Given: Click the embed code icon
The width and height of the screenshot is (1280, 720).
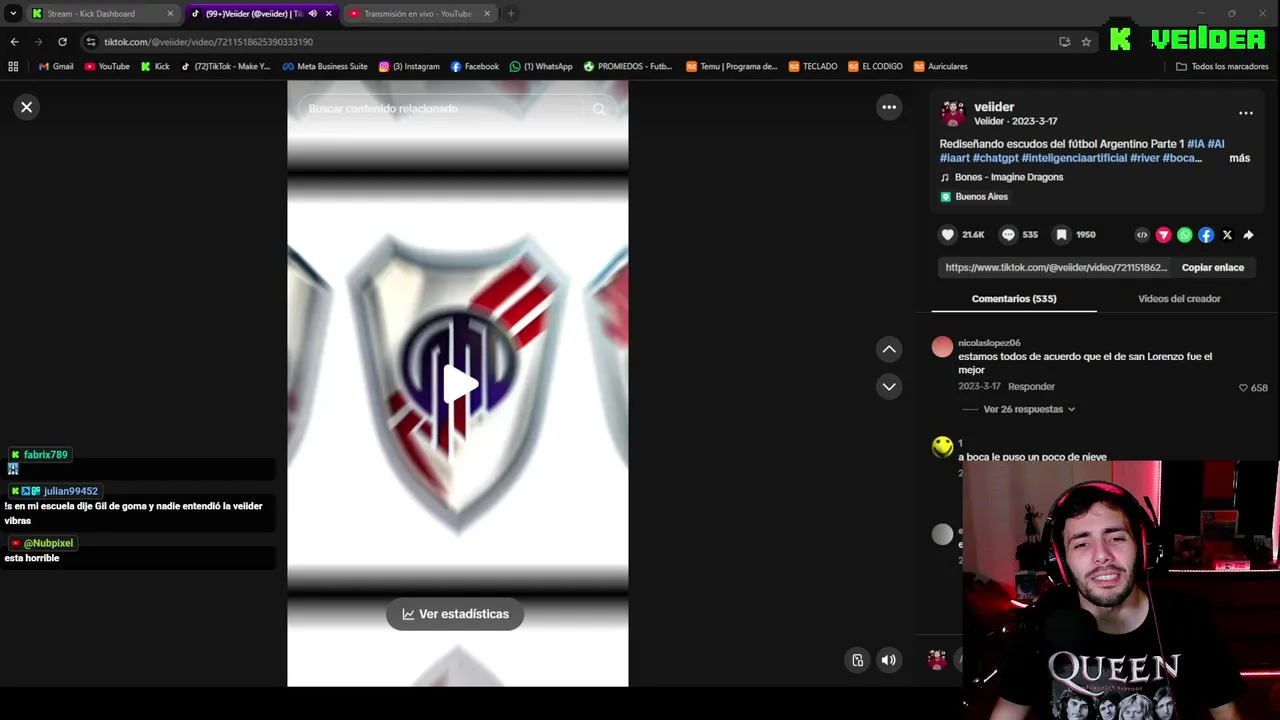Looking at the screenshot, I should pyautogui.click(x=1142, y=235).
